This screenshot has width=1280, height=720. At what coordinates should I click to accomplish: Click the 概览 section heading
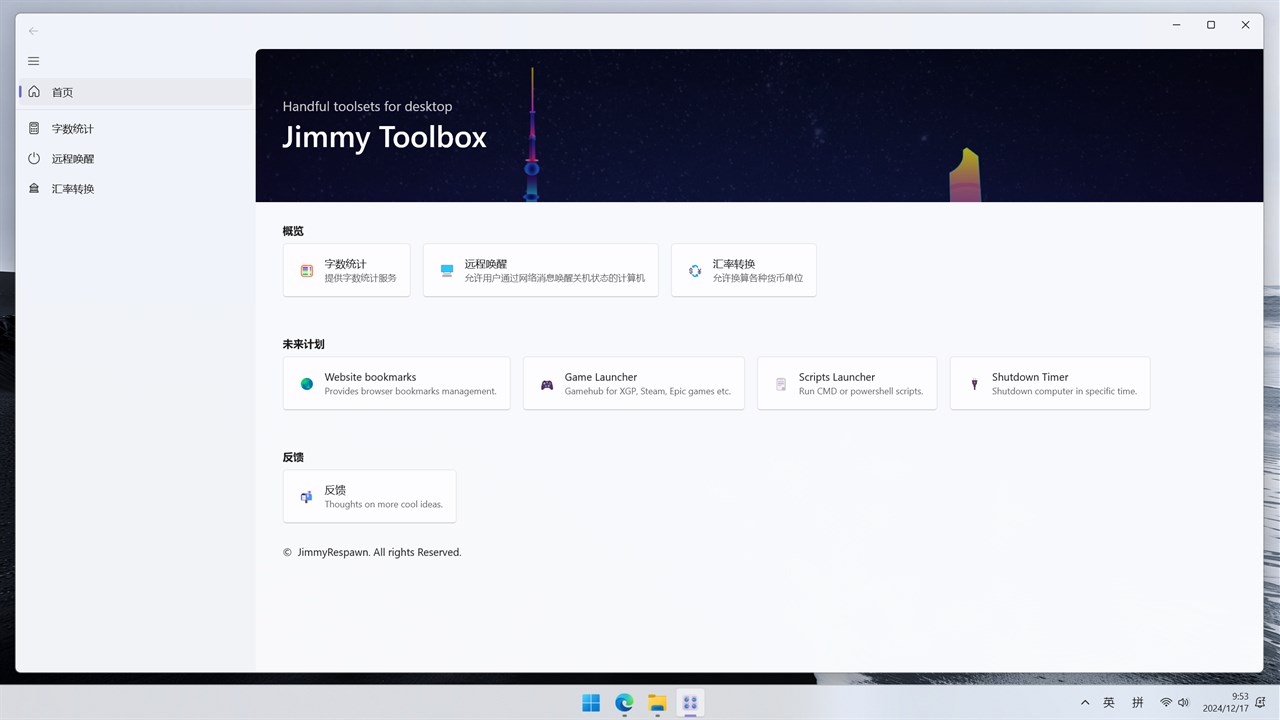[x=293, y=231]
